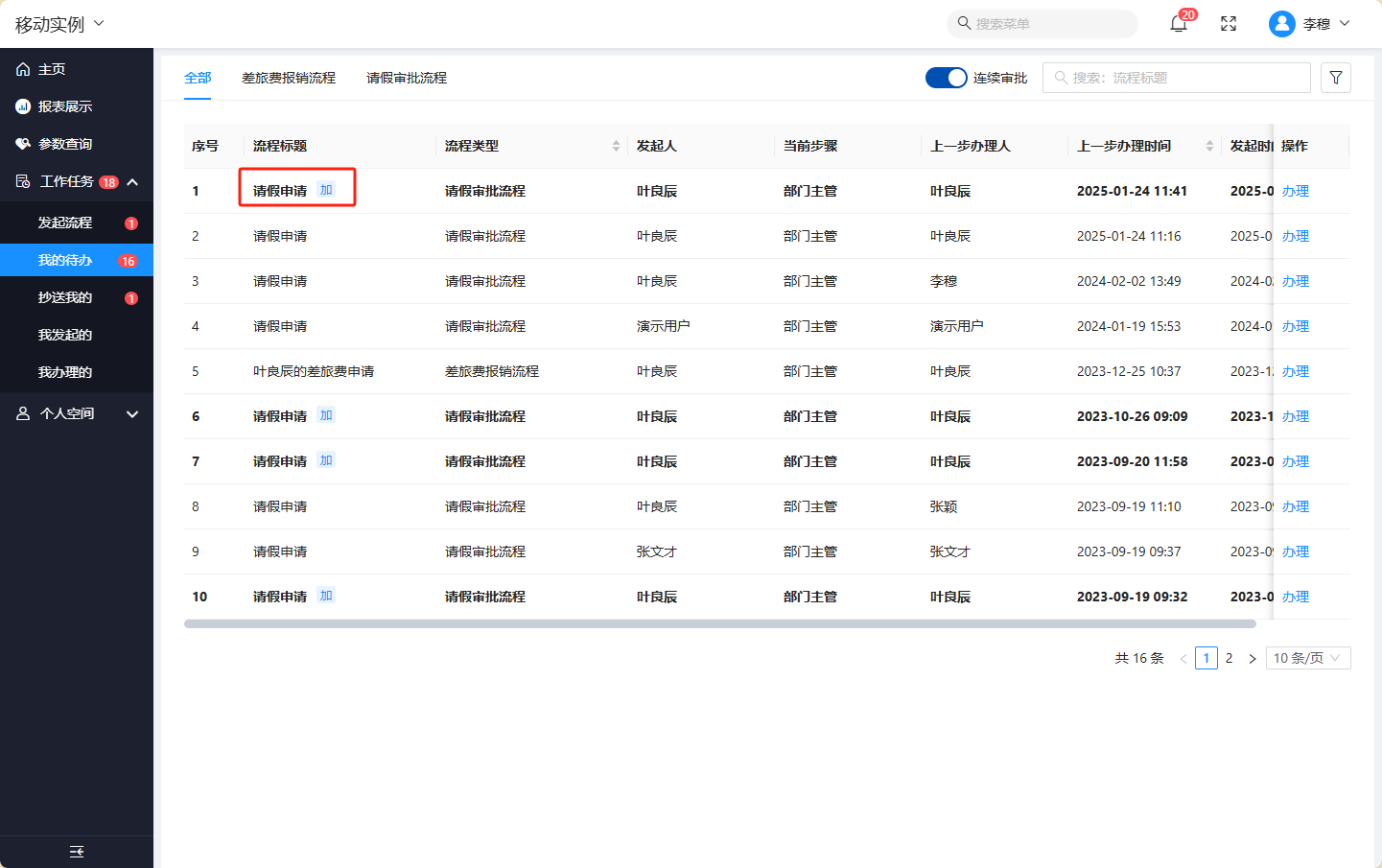Go to page 2 of results
The width and height of the screenshot is (1382, 868).
pos(1229,658)
